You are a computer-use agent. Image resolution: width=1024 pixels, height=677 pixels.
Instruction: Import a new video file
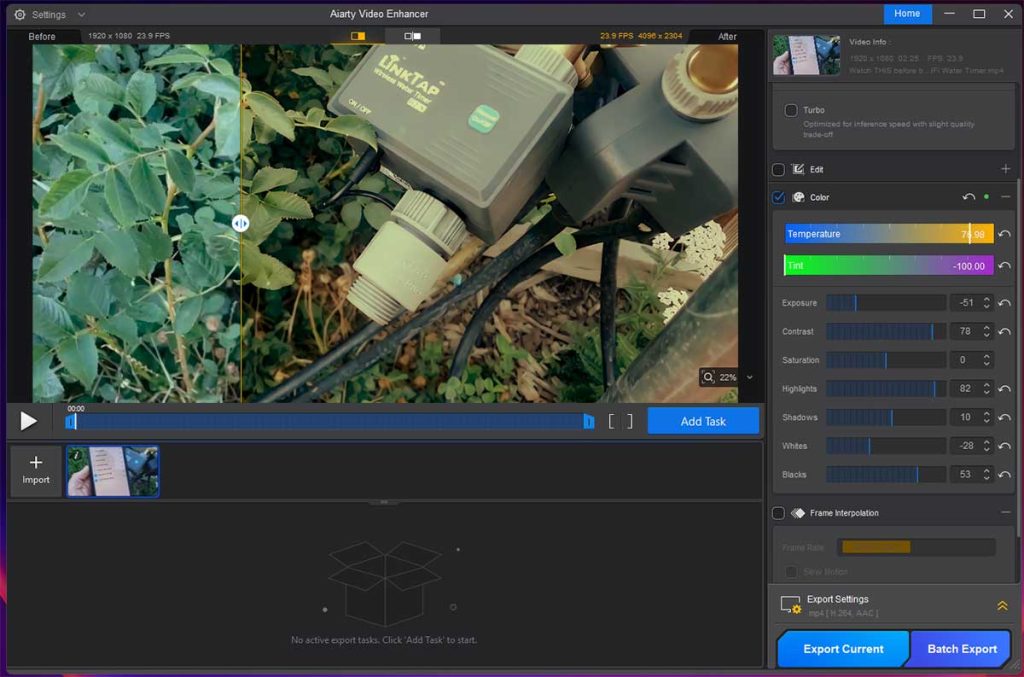tap(36, 471)
